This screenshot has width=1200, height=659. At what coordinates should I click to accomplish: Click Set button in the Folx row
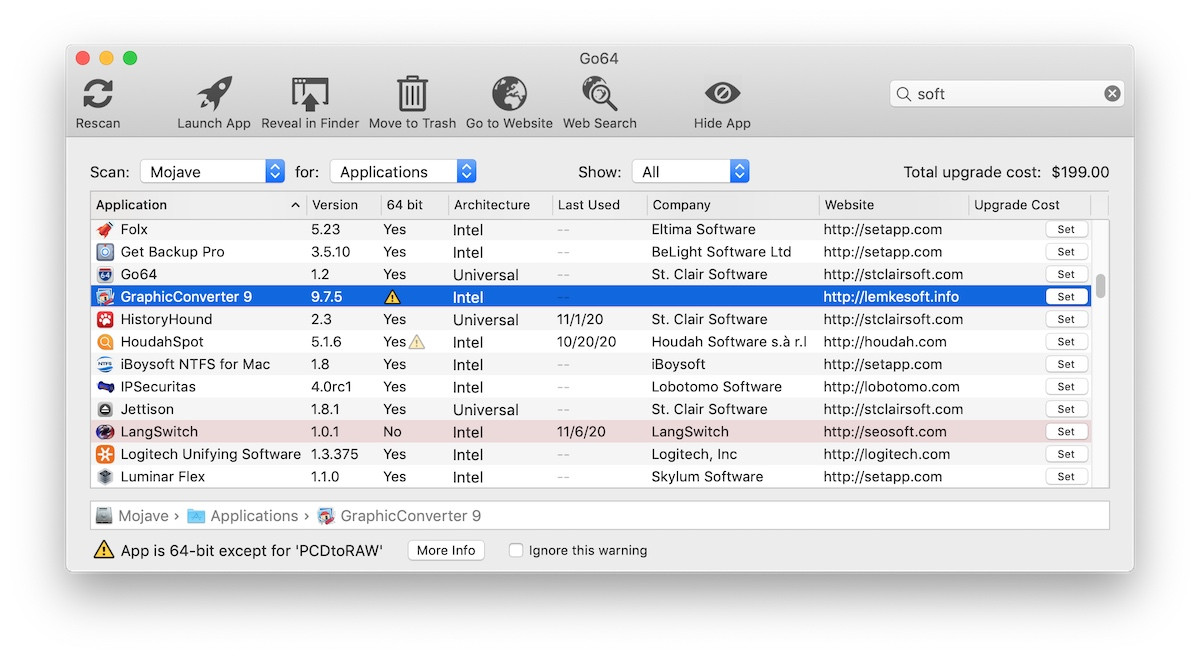1066,229
